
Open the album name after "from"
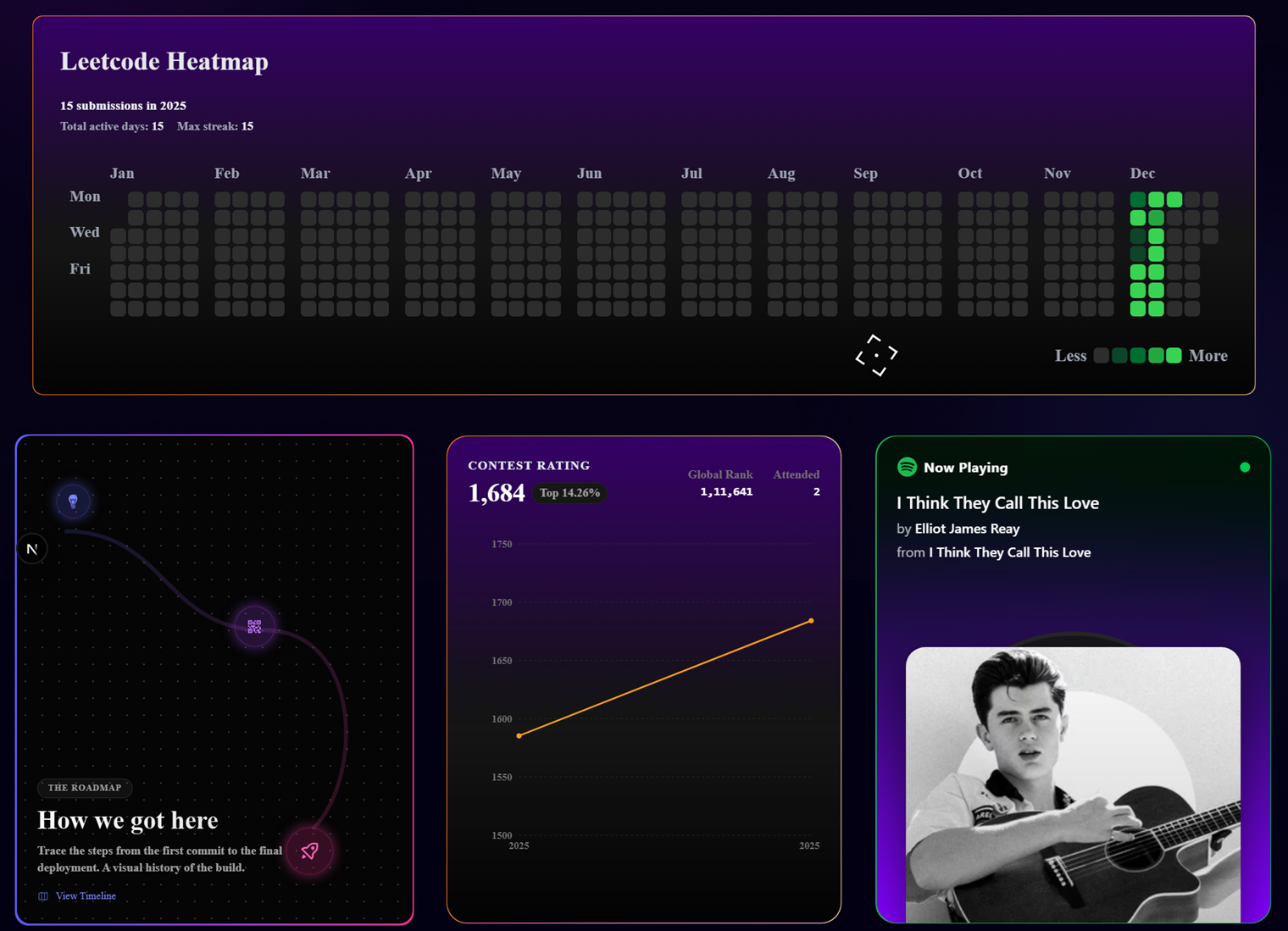[x=1009, y=552]
